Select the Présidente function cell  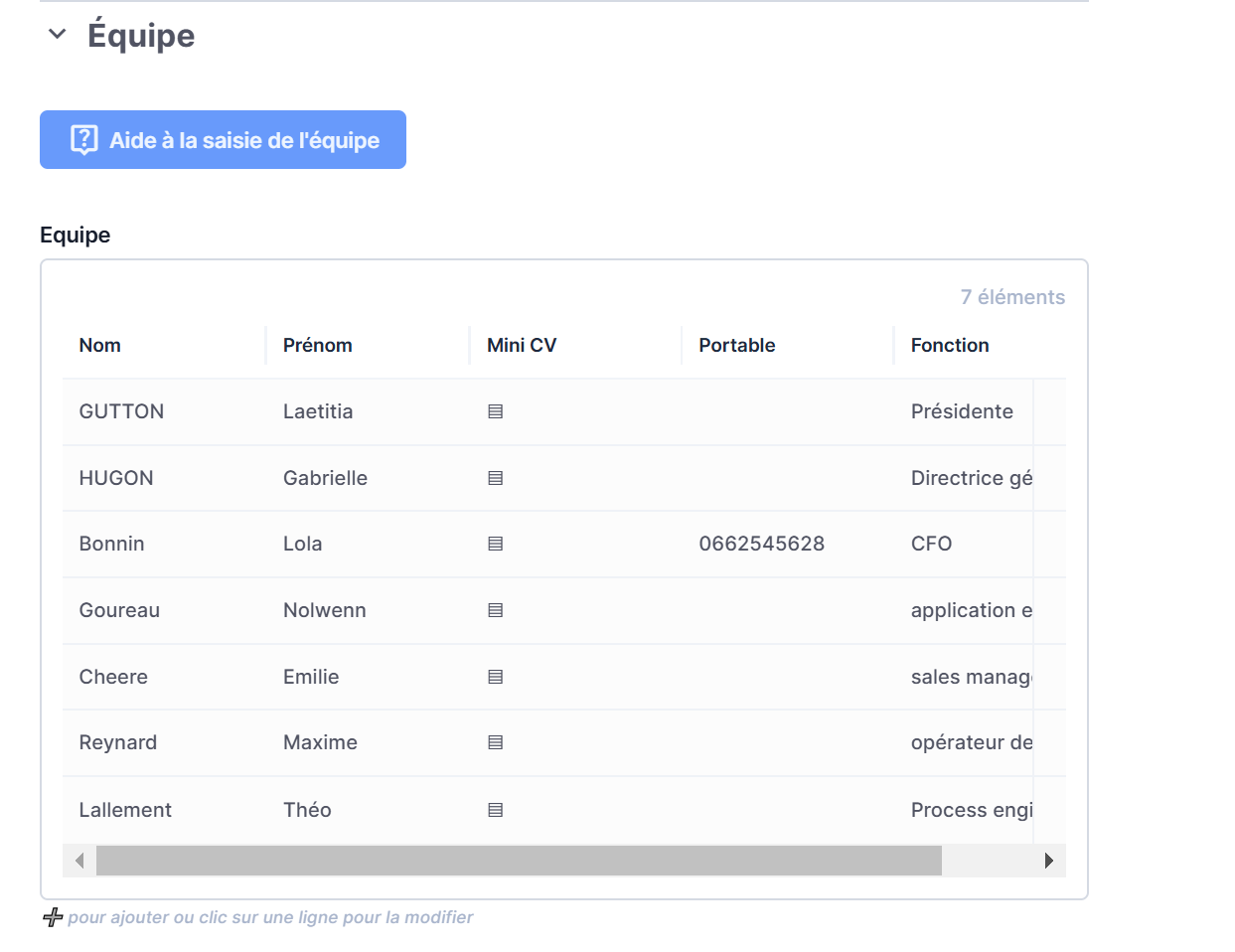pos(961,411)
